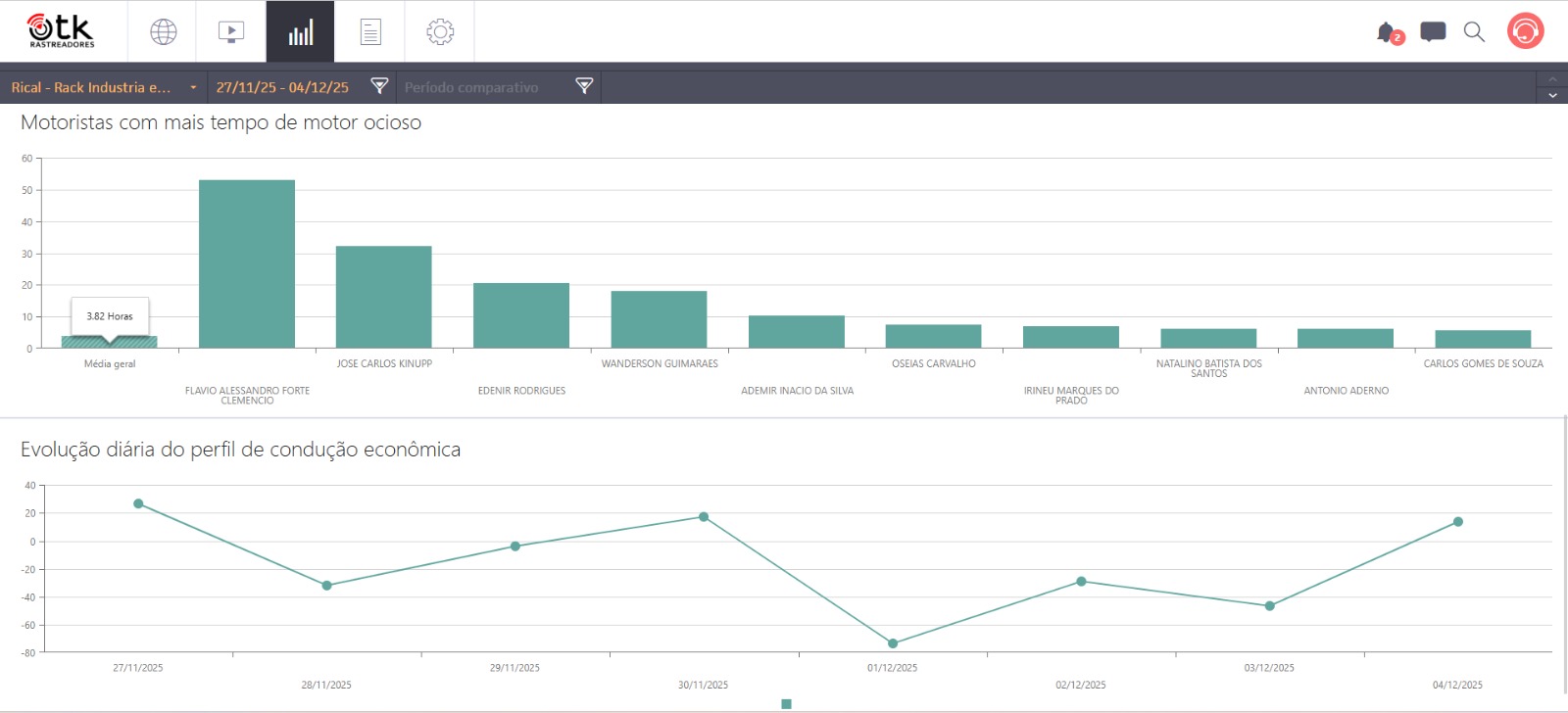Screen dimensions: 1568x713
Task: Expand filter bar with down chevron
Action: click(x=1552, y=96)
